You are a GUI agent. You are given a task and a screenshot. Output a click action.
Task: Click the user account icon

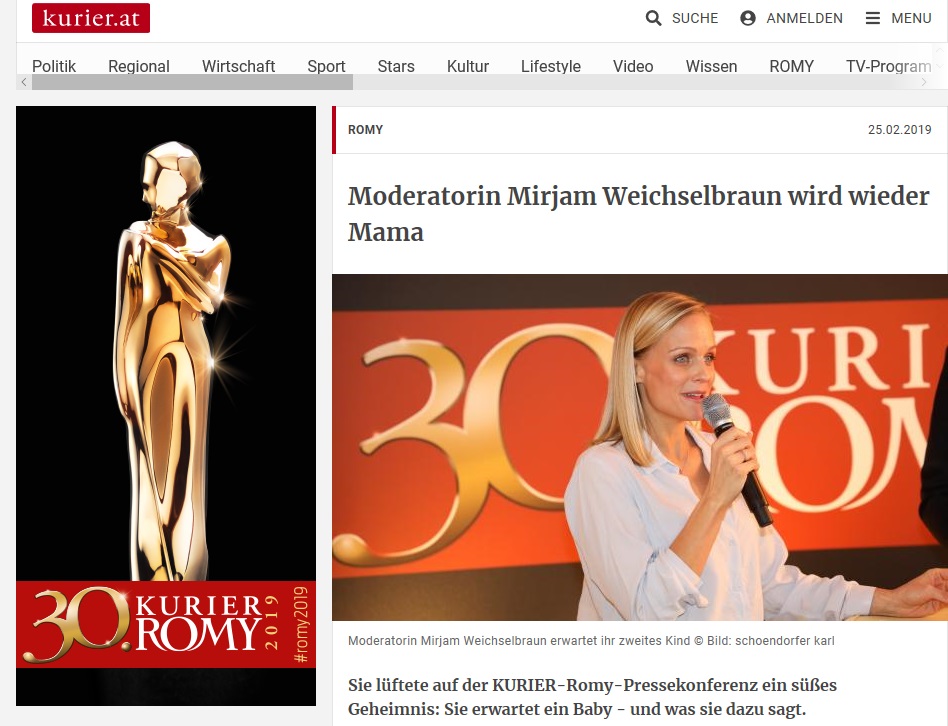click(x=748, y=18)
